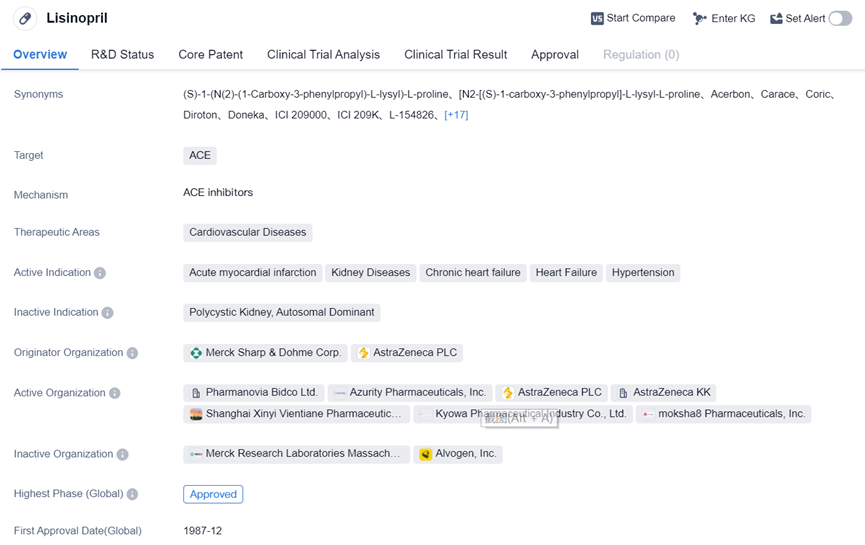Image resolution: width=865 pixels, height=545 pixels.
Task: Click info icon beside Inactive Organization
Action: [x=122, y=454]
